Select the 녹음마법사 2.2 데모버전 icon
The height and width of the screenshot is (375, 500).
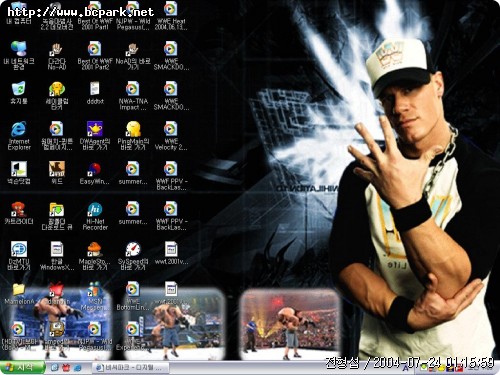point(57,15)
